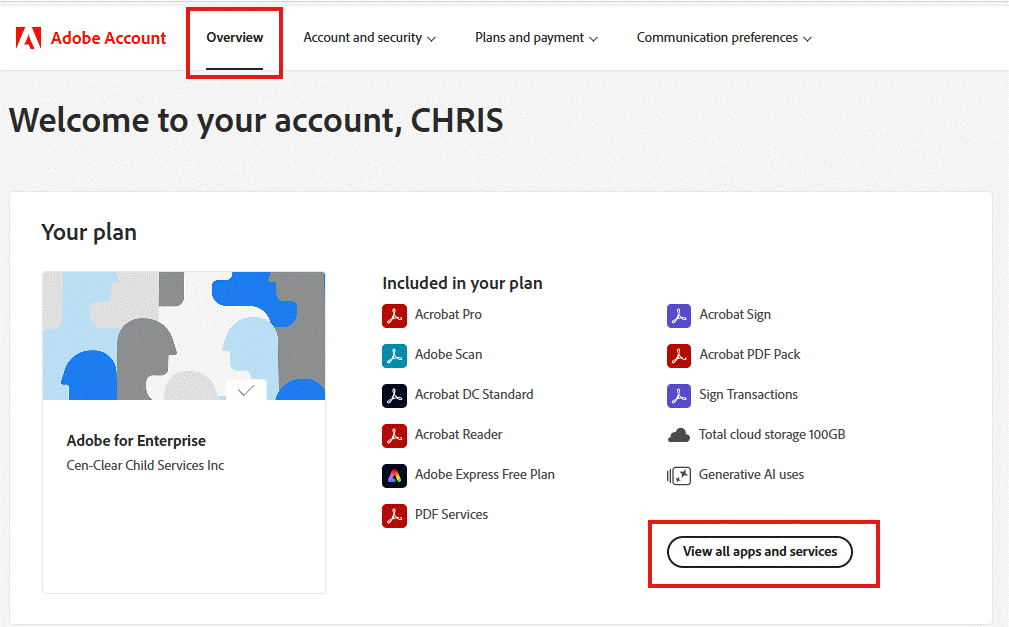Viewport: 1009px width, 627px height.
Task: Expand the Communication preferences menu
Action: [x=724, y=38]
